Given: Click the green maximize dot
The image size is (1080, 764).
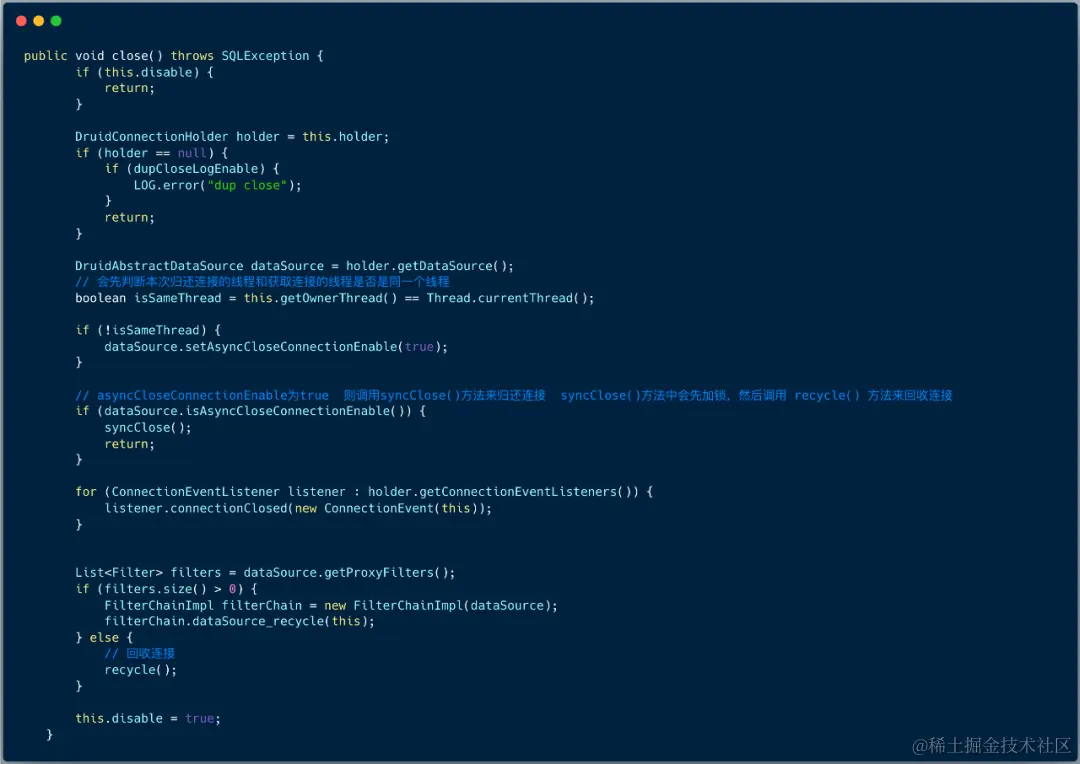Looking at the screenshot, I should [x=56, y=21].
